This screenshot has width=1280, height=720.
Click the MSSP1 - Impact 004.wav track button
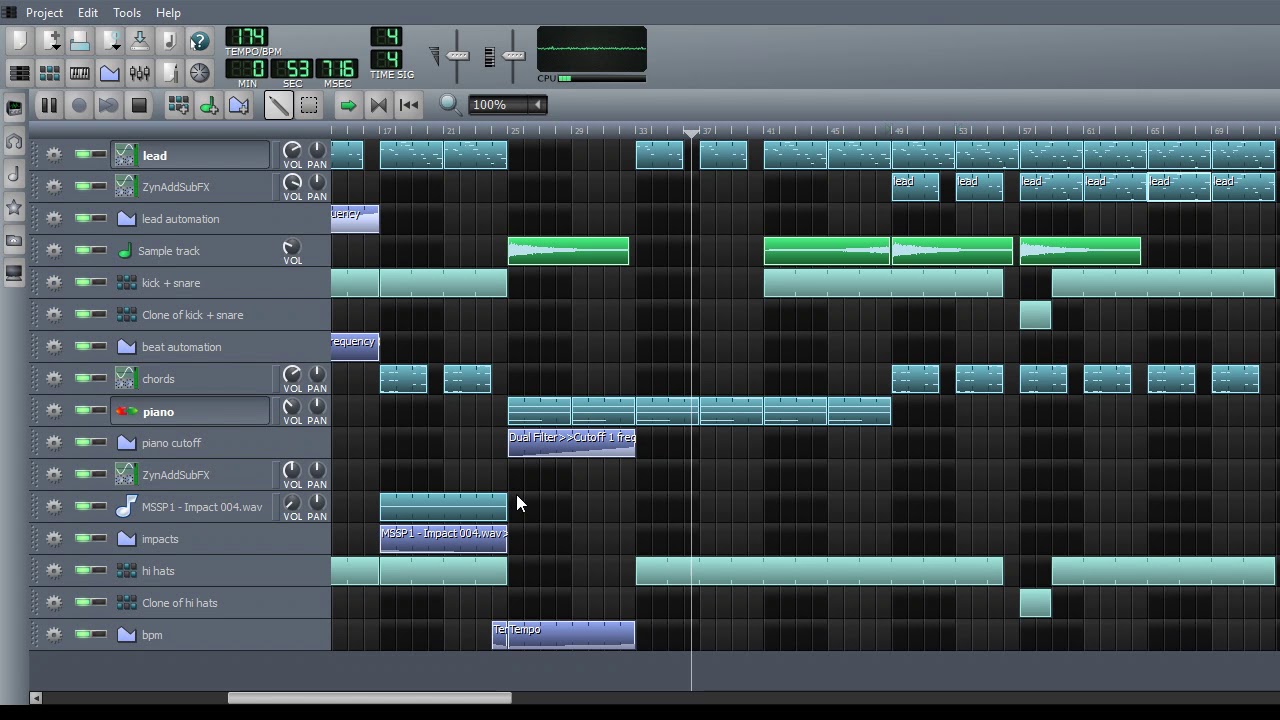point(191,507)
